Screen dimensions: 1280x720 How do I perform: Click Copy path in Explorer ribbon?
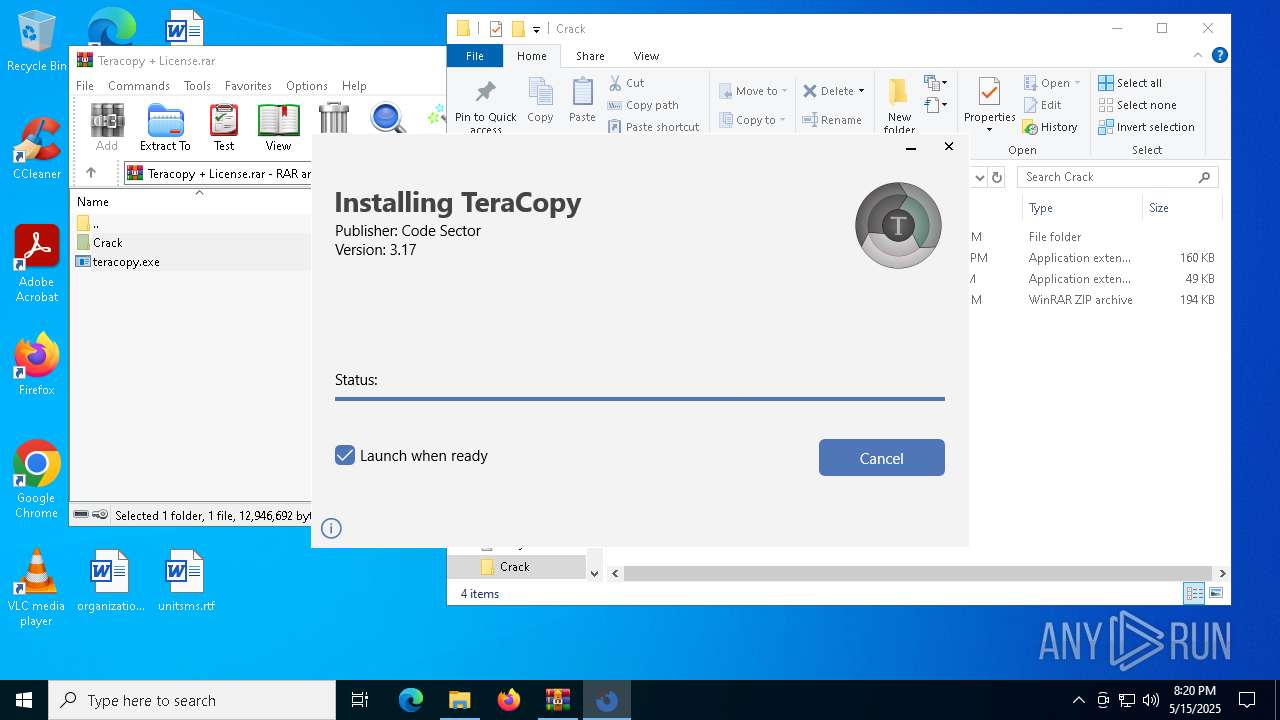pos(643,105)
